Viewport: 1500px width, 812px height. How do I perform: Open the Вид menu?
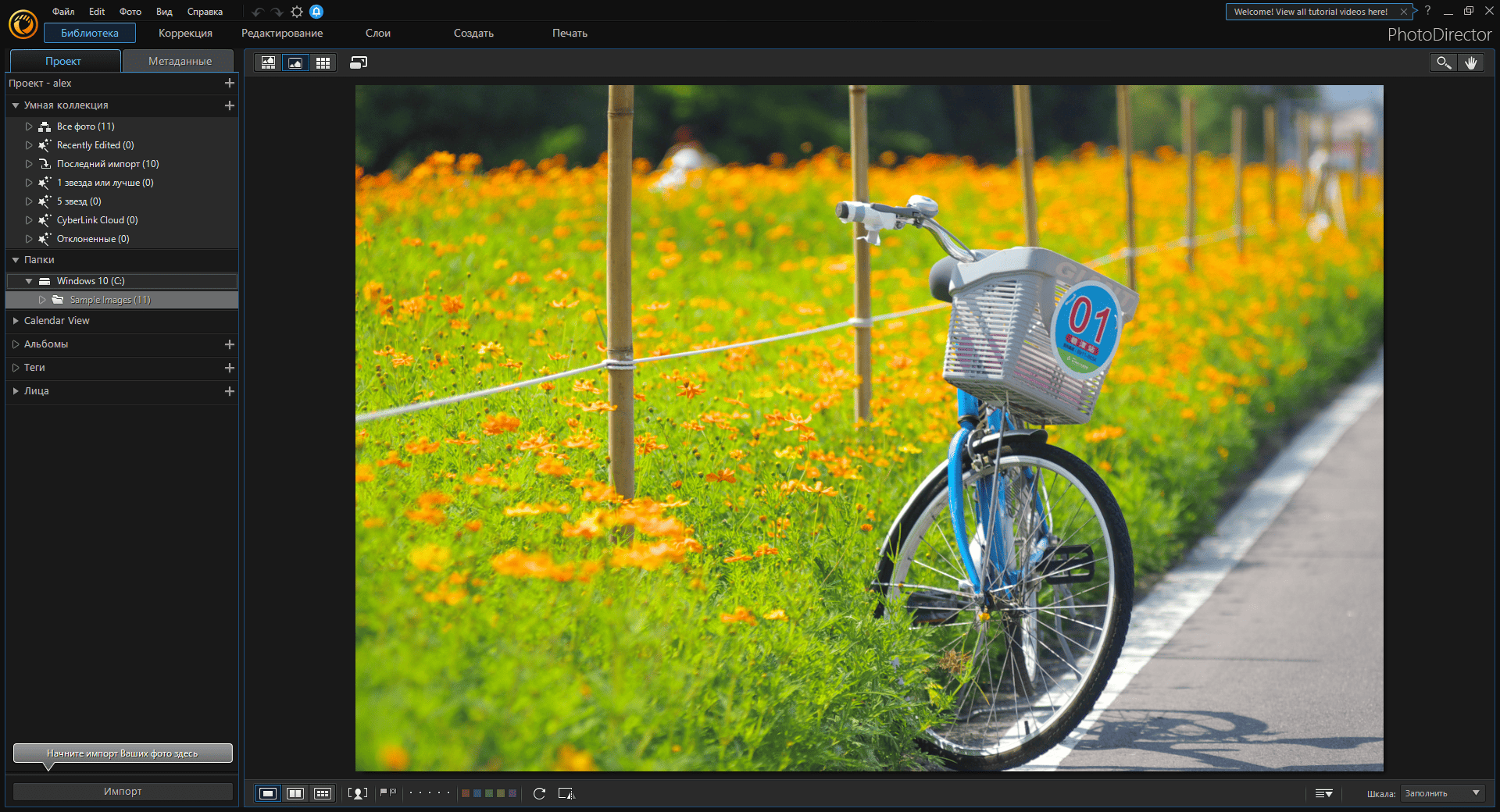tap(164, 12)
